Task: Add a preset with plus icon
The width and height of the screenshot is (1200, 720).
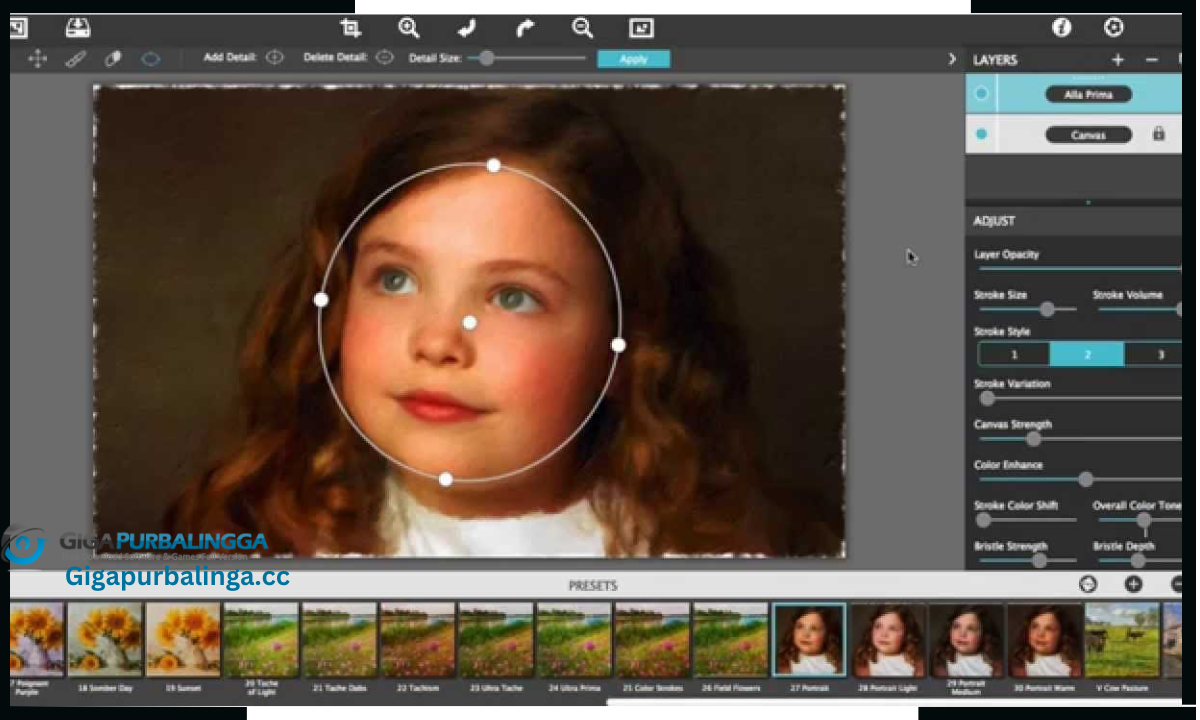Action: (x=1134, y=585)
